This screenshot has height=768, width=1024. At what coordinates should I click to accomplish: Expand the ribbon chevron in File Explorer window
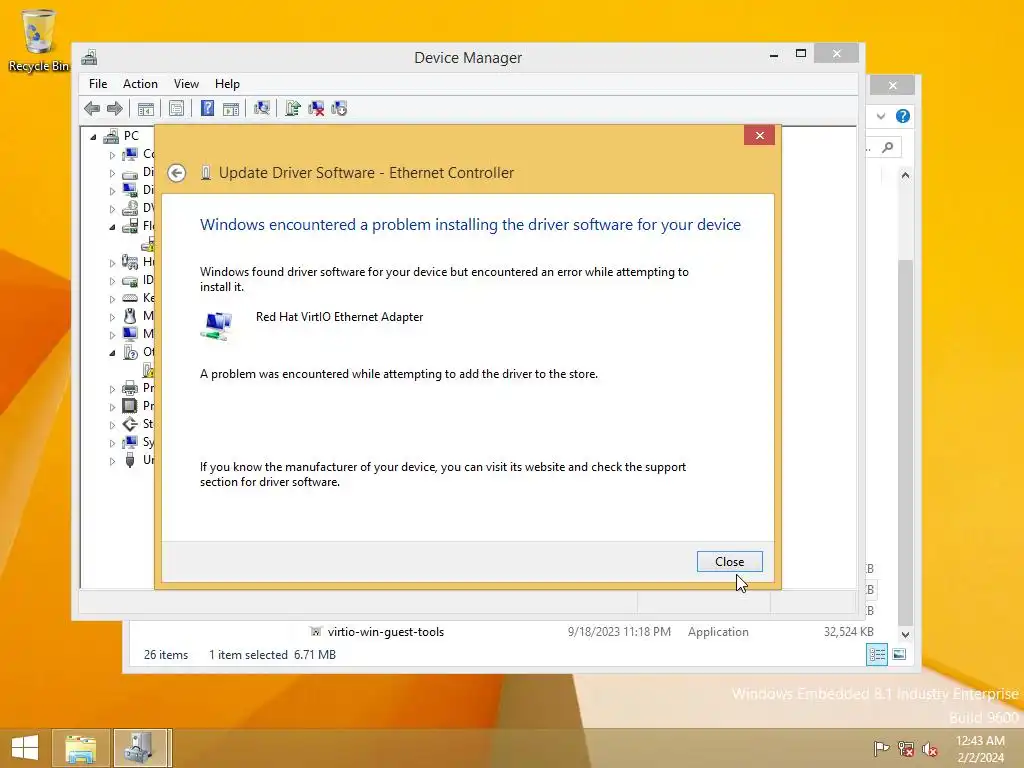click(881, 116)
